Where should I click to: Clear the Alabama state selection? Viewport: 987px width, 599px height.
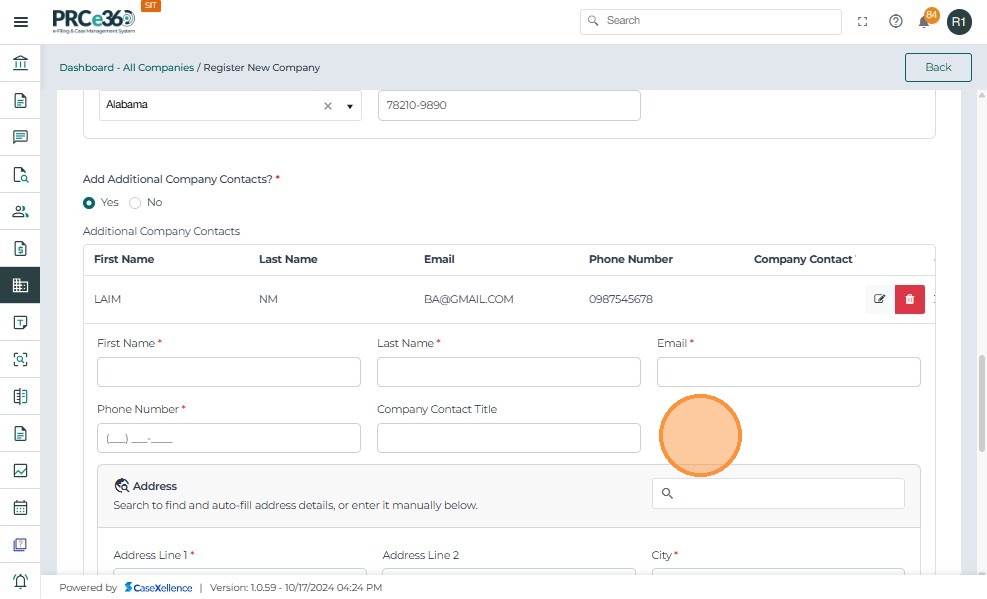pyautogui.click(x=327, y=106)
